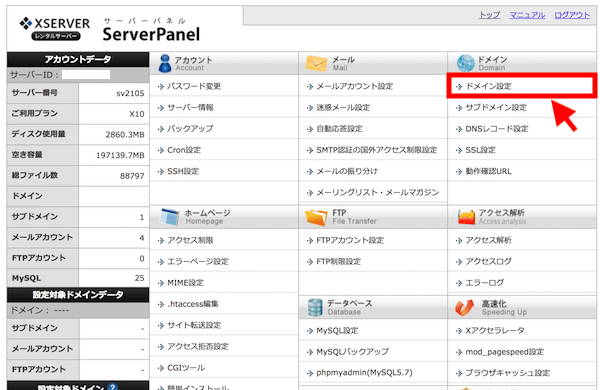Open メールアカウント設定

354,86
